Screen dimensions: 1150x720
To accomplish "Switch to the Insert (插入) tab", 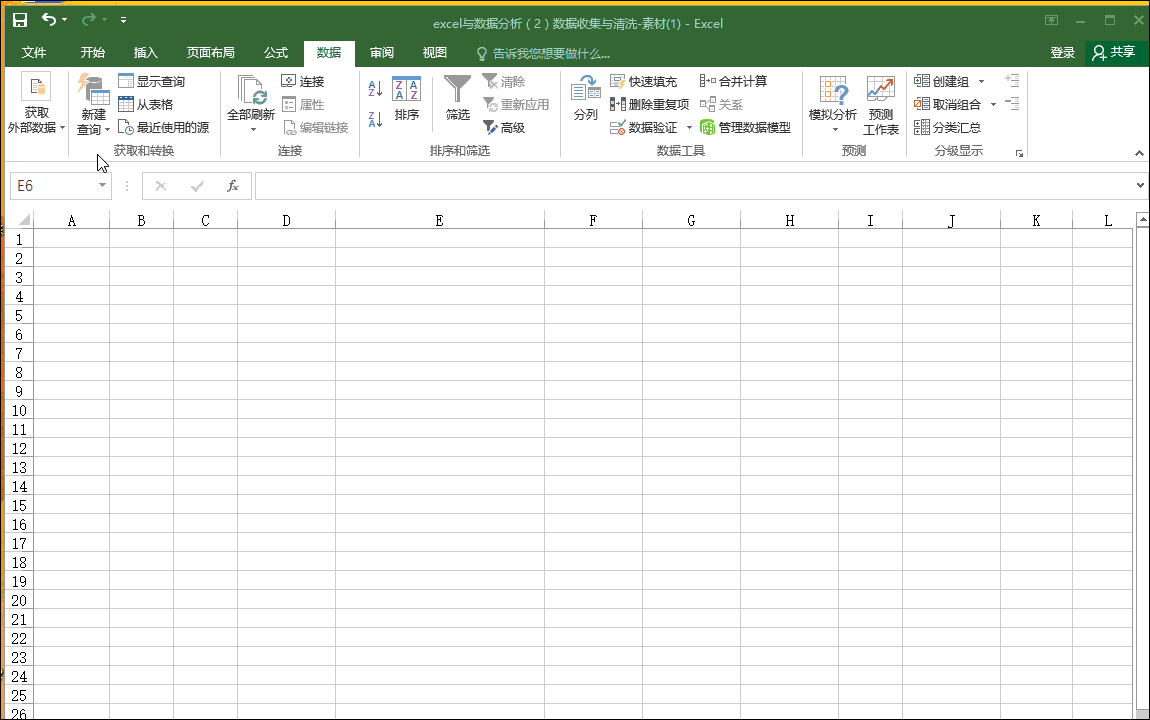I will [145, 53].
